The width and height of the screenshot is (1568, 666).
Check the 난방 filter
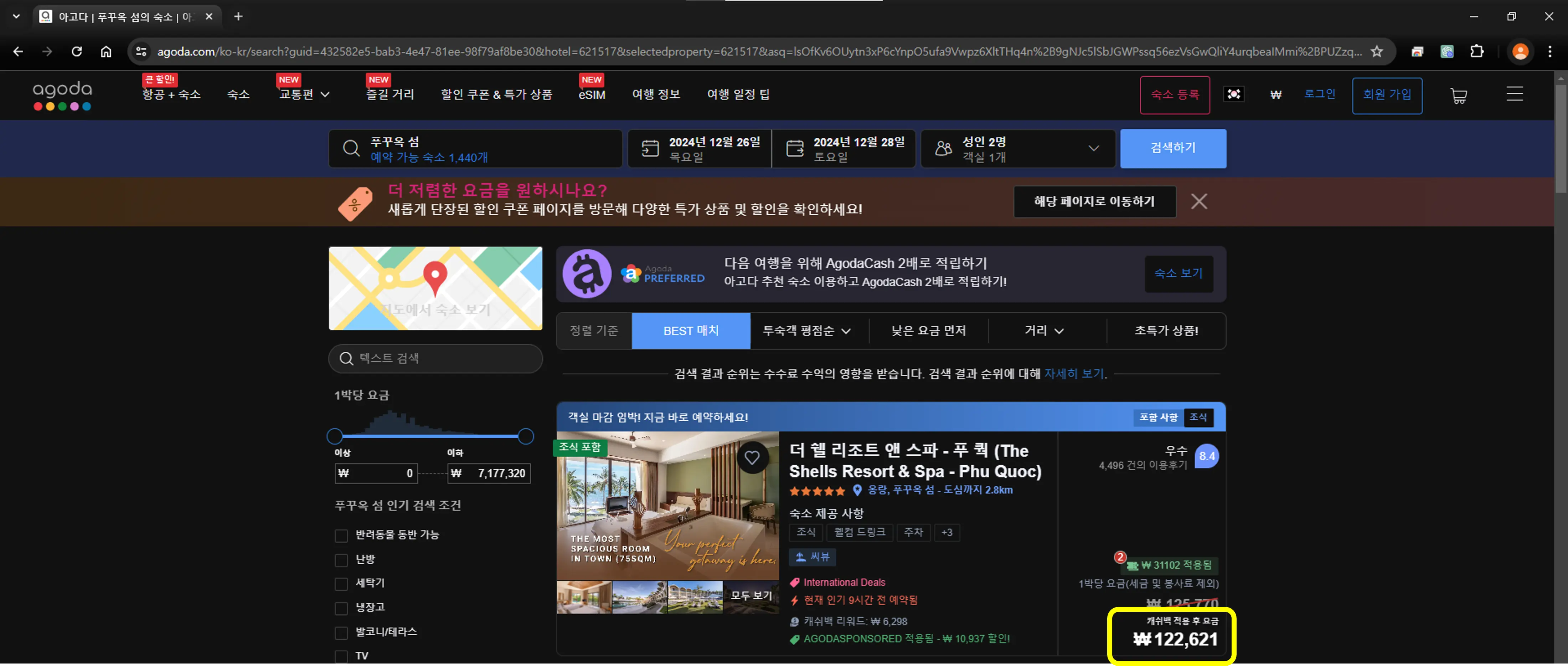pos(341,560)
